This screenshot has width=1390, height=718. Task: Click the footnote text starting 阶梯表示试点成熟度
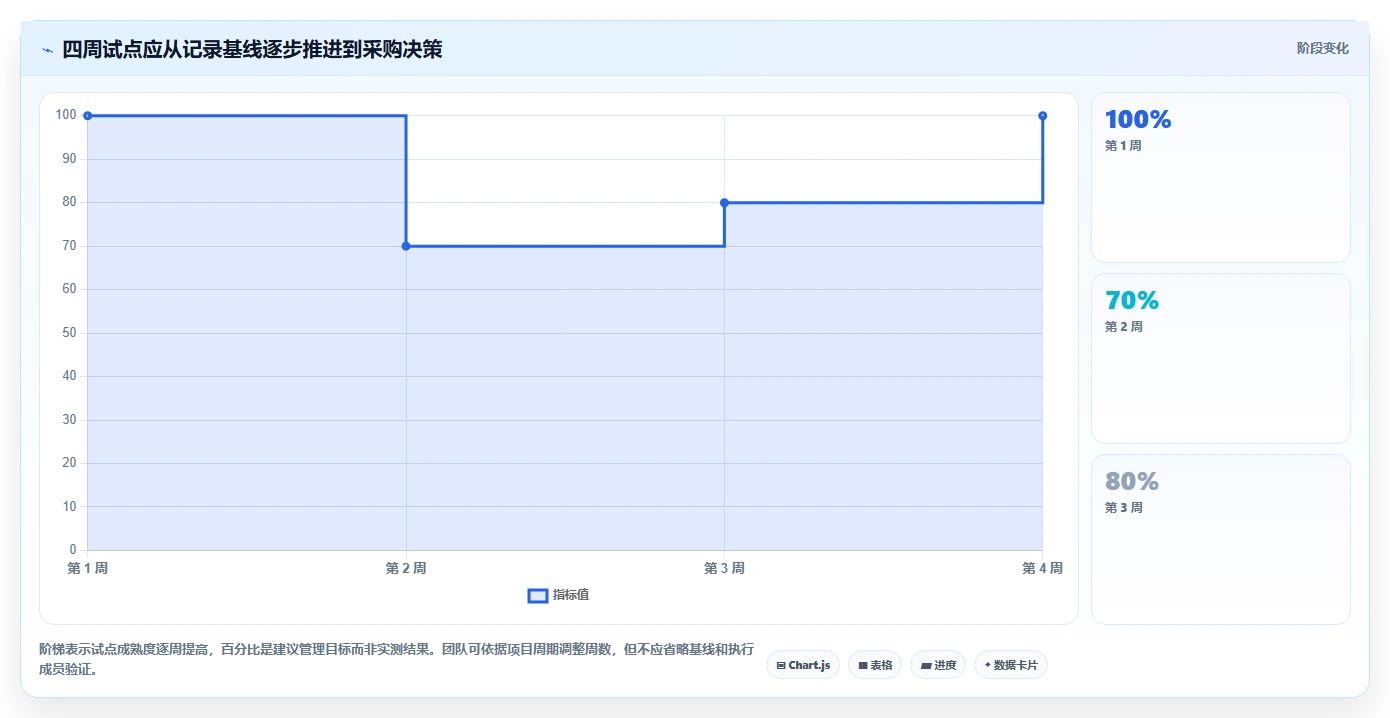(396, 660)
